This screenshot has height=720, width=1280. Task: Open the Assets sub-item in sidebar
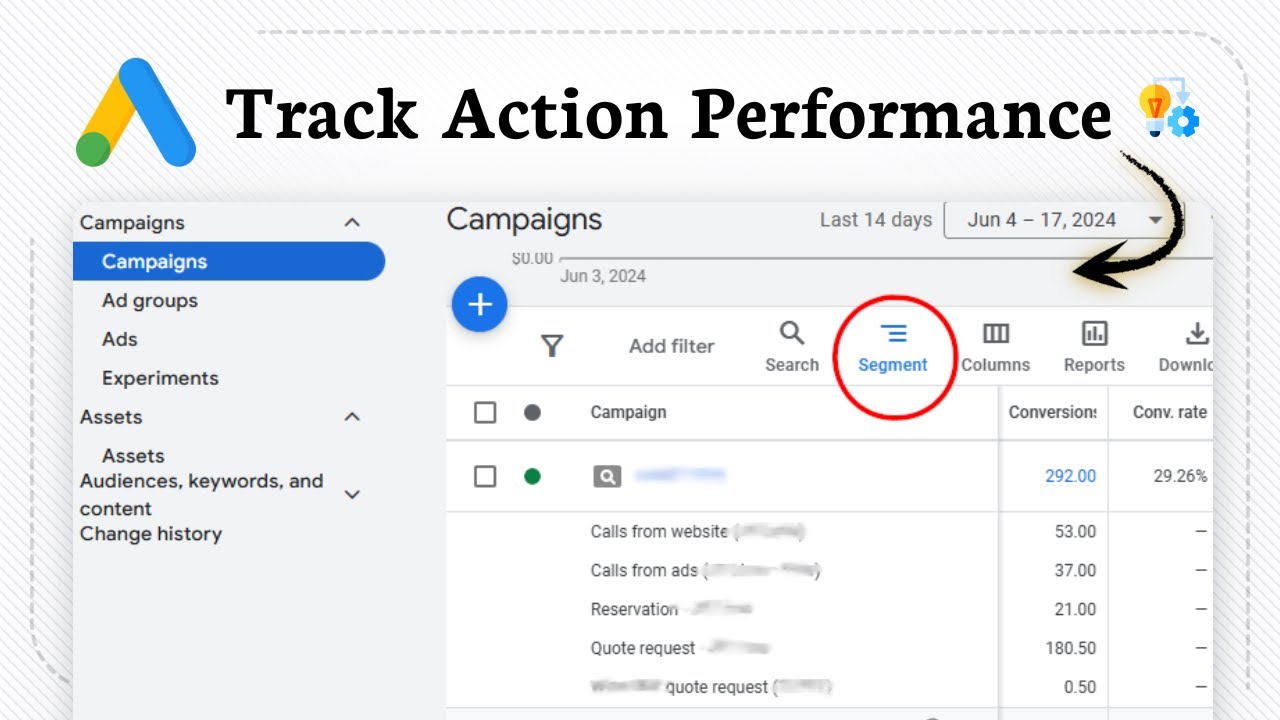click(133, 455)
